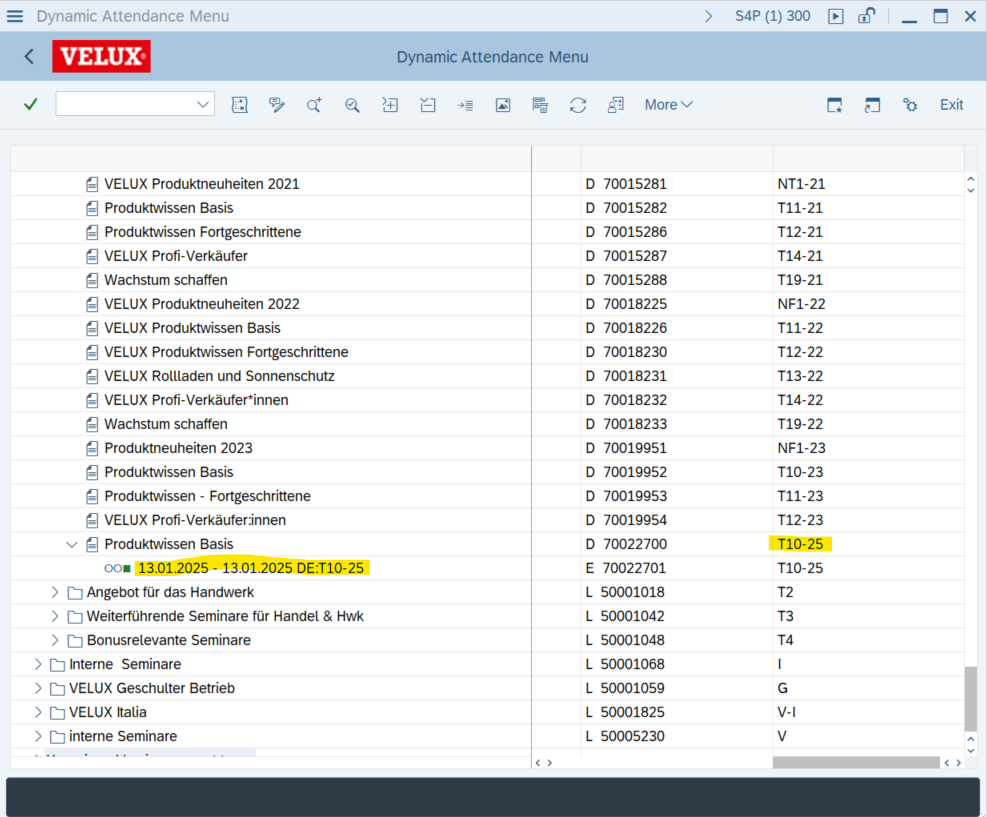Collapse the Produktwissen Basis T10-25 node

72,544
